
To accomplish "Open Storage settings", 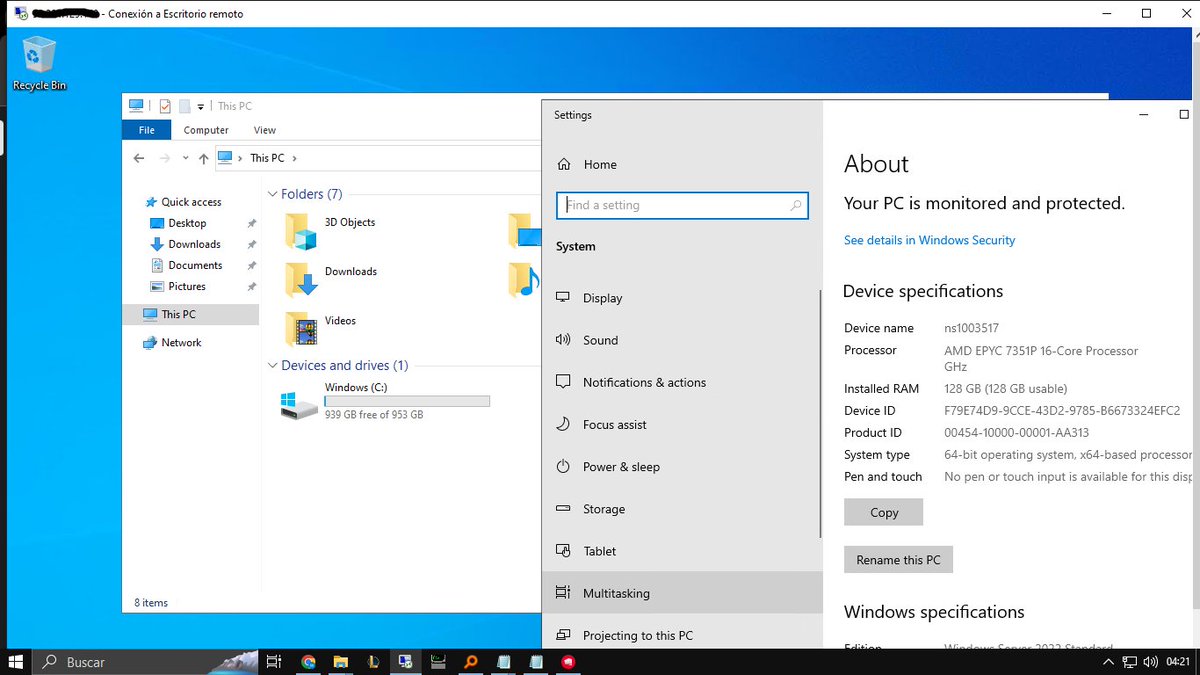I will (682, 509).
